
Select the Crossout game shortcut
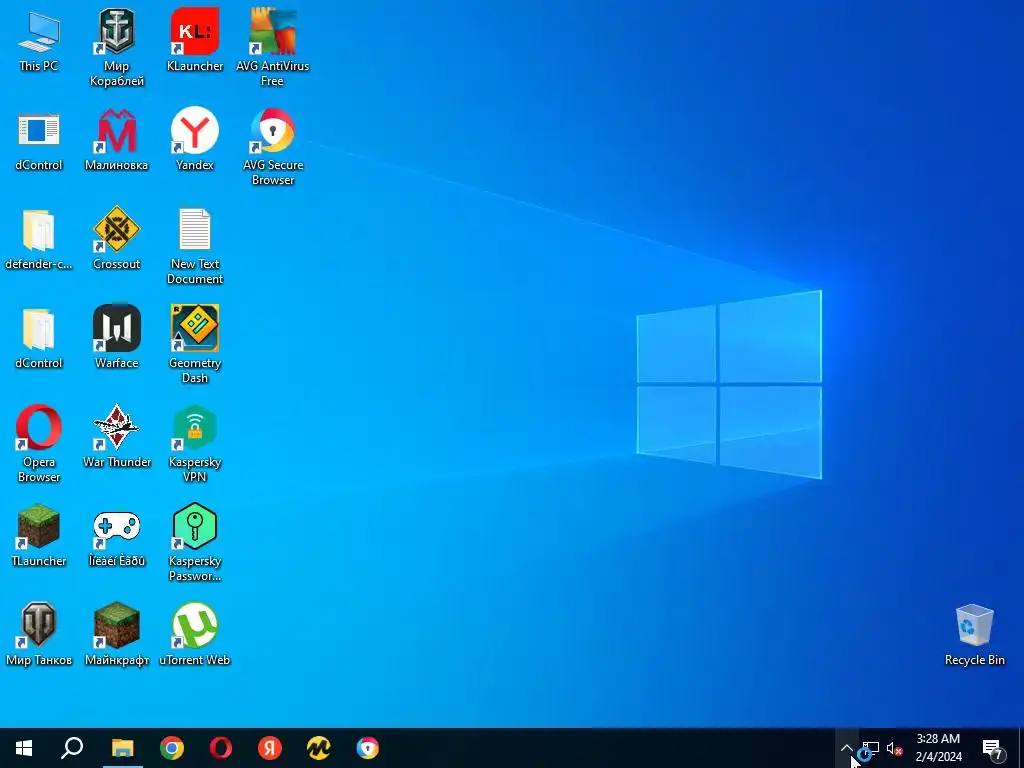[x=116, y=240]
